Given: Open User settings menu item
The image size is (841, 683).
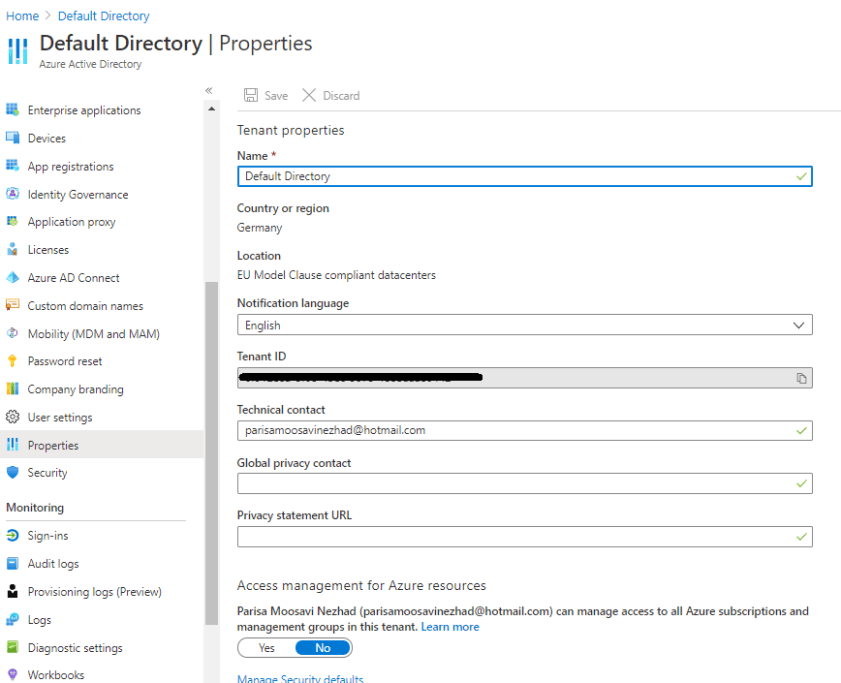Looking at the screenshot, I should click(60, 417).
